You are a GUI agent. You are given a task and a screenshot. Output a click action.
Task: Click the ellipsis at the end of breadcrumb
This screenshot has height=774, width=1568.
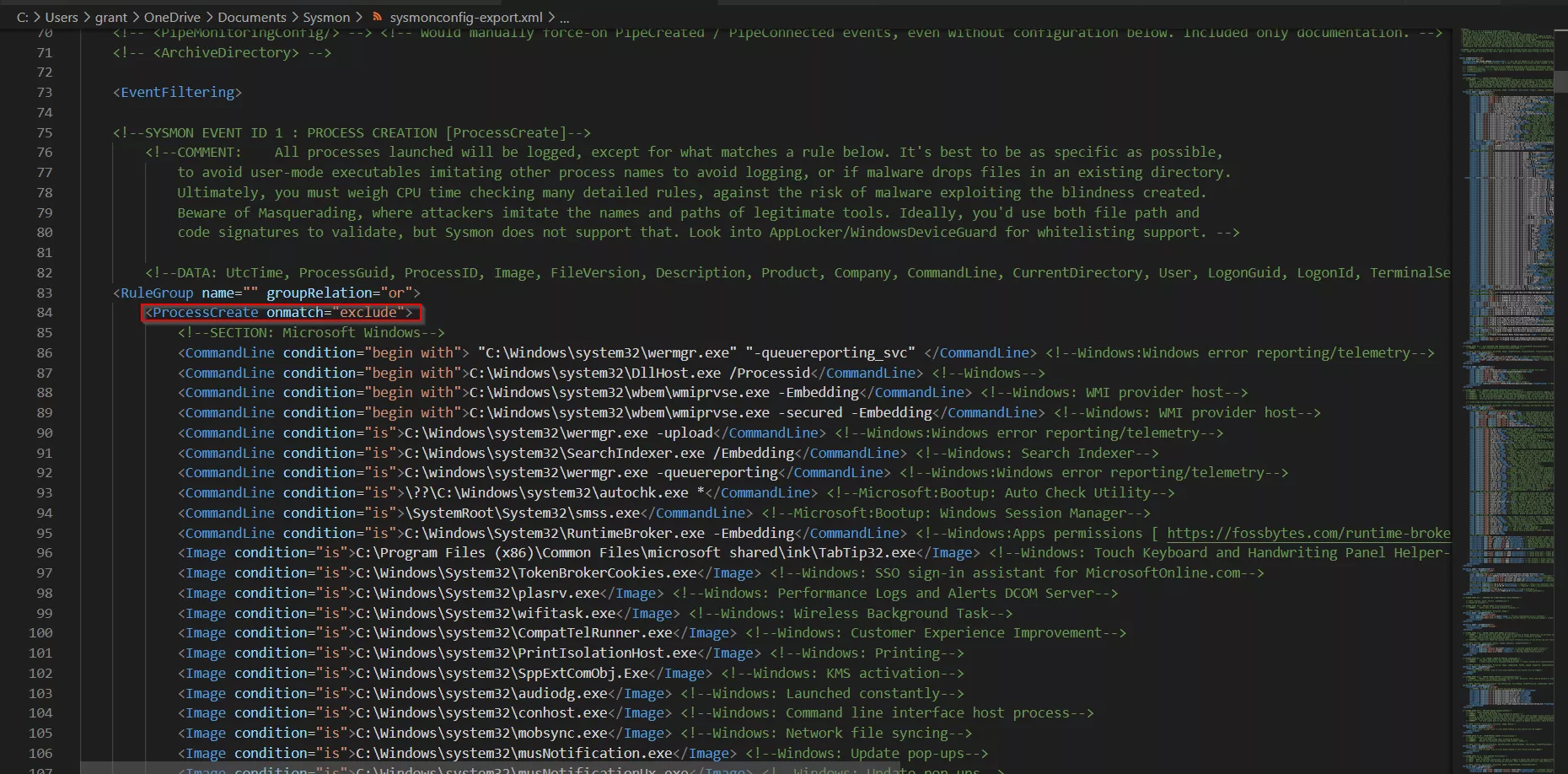565,17
